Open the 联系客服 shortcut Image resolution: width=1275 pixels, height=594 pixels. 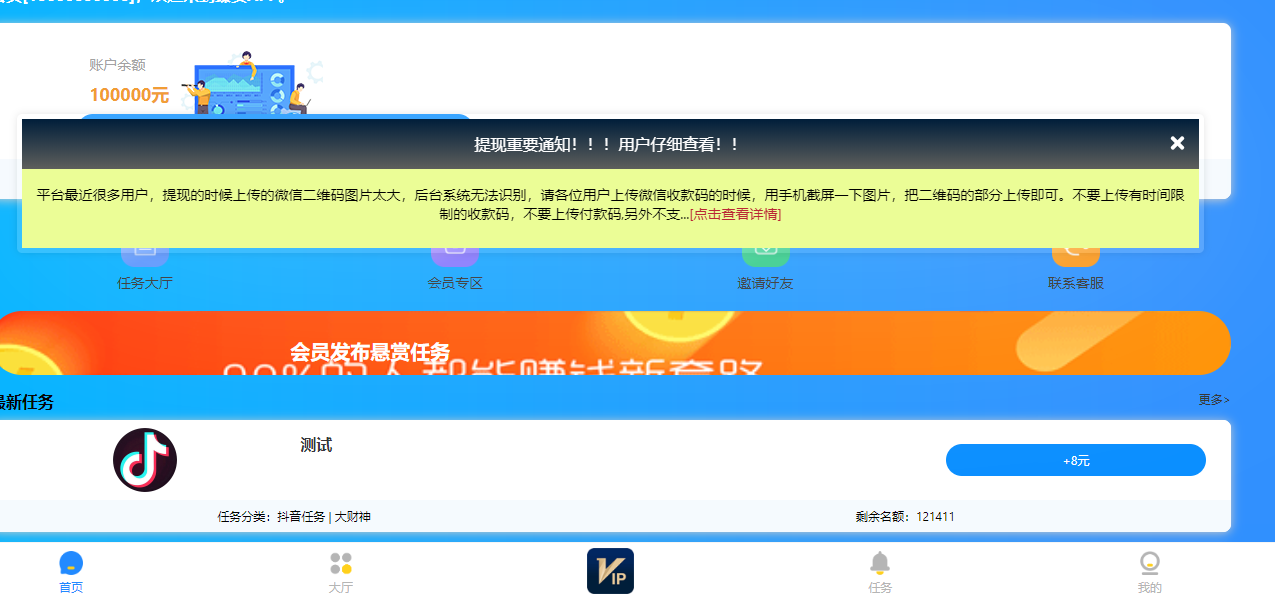coord(1075,270)
